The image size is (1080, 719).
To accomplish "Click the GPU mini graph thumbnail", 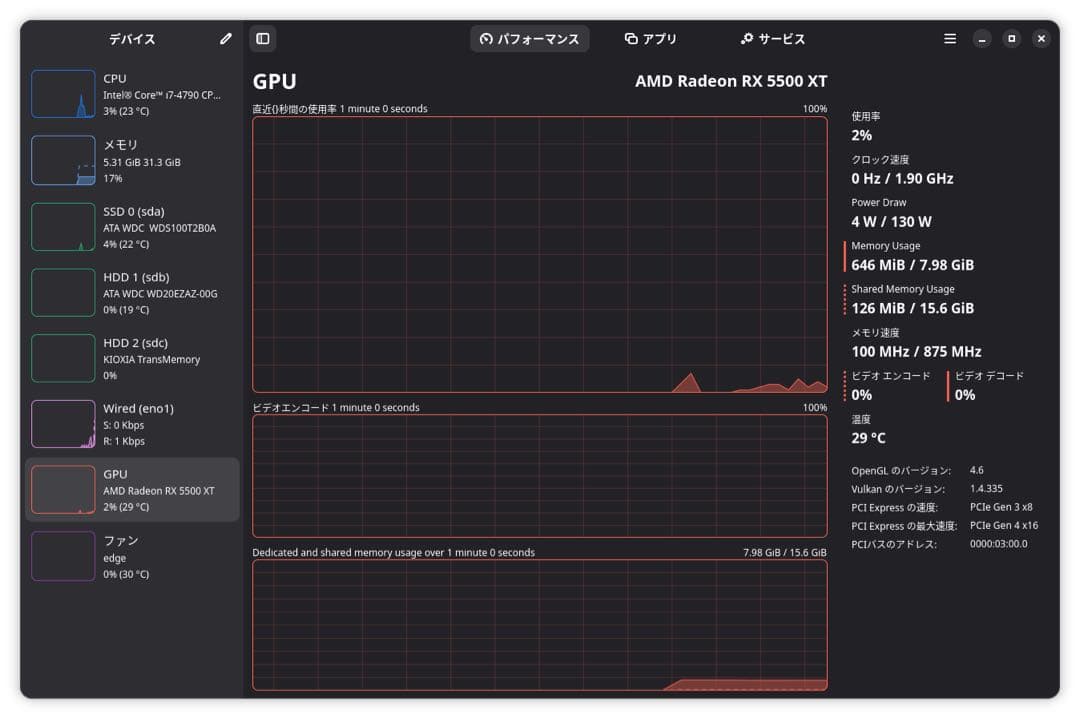I will point(63,490).
